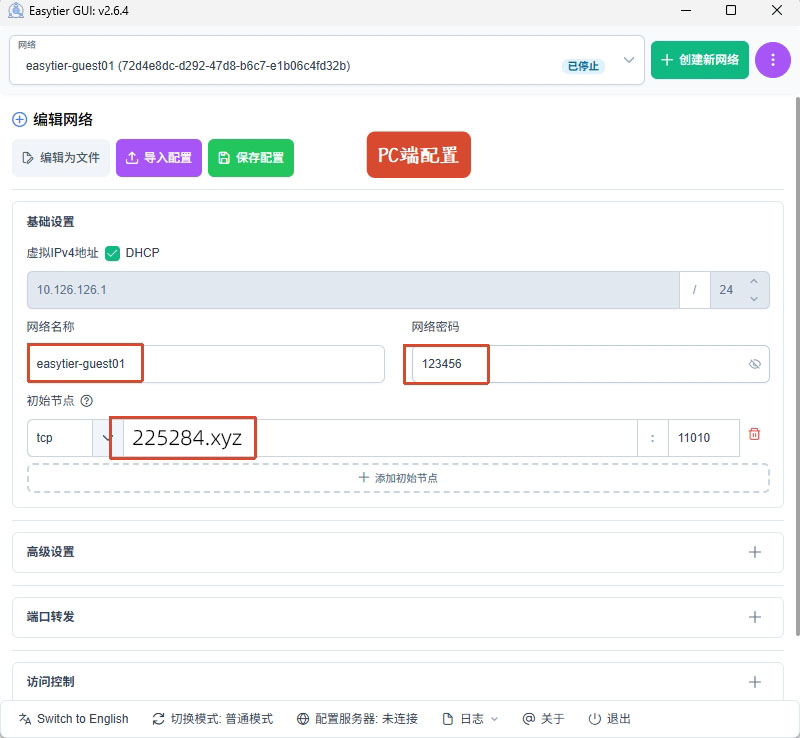800x738 pixels.
Task: Open the purple three-dot more options menu
Action: tap(772, 60)
